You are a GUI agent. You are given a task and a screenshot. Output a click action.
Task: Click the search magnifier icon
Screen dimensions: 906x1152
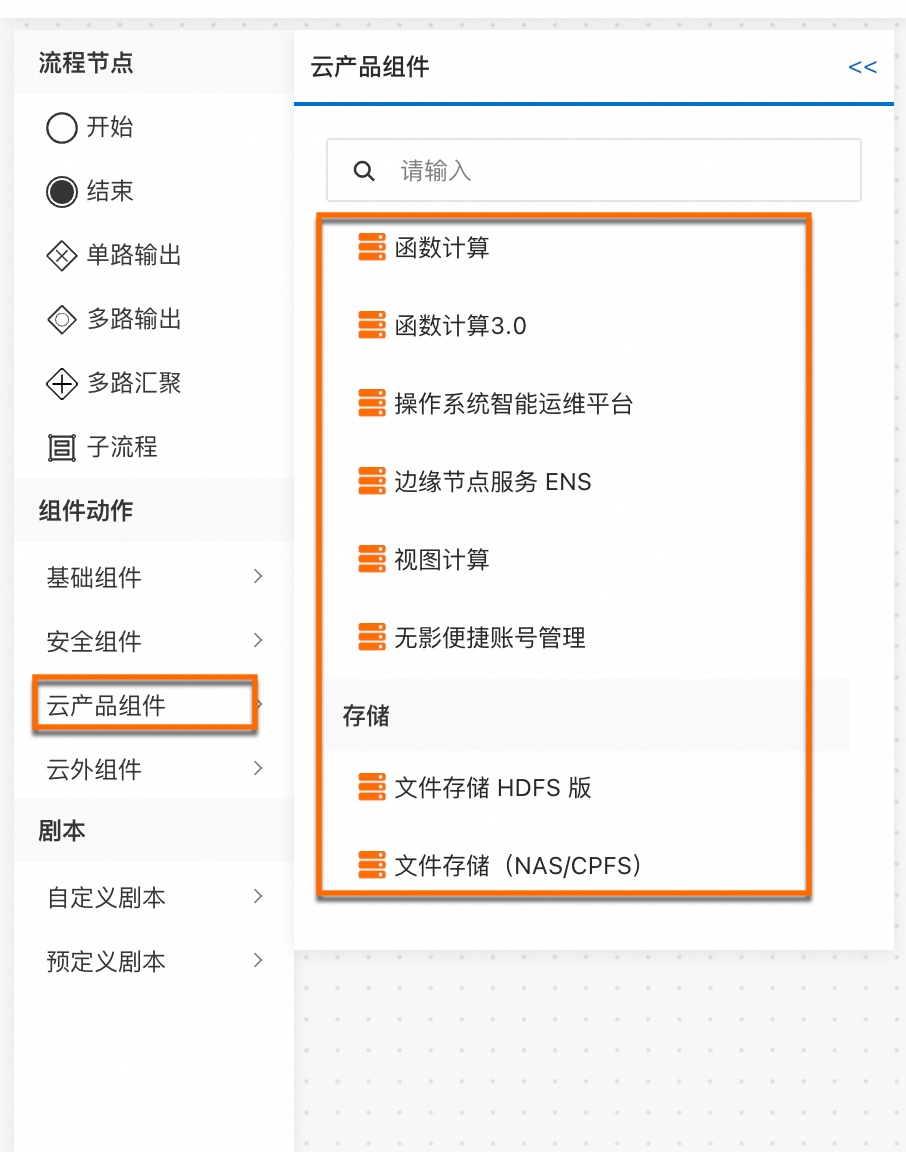coord(364,170)
